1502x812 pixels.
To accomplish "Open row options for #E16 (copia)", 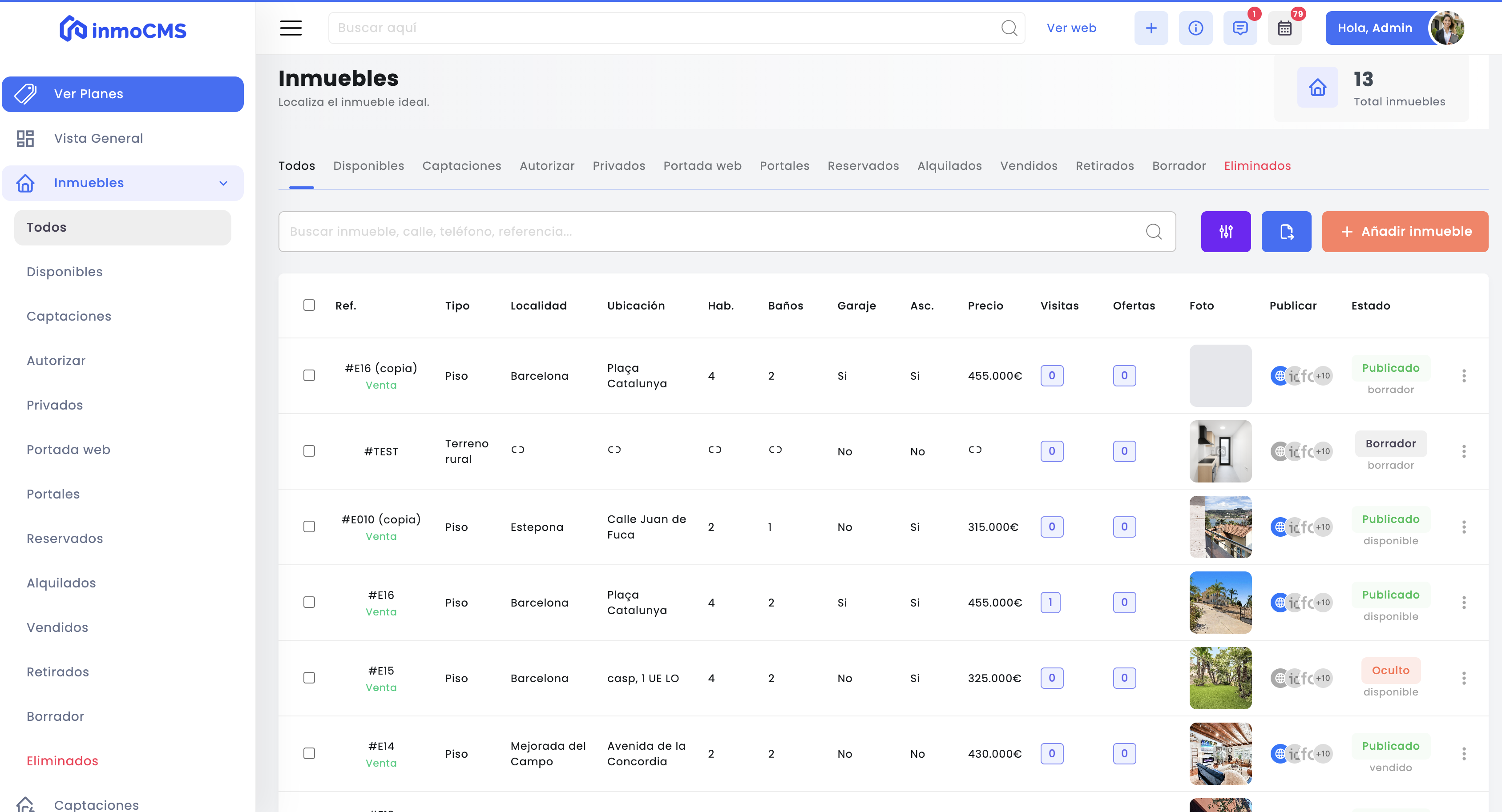I will pyautogui.click(x=1464, y=376).
